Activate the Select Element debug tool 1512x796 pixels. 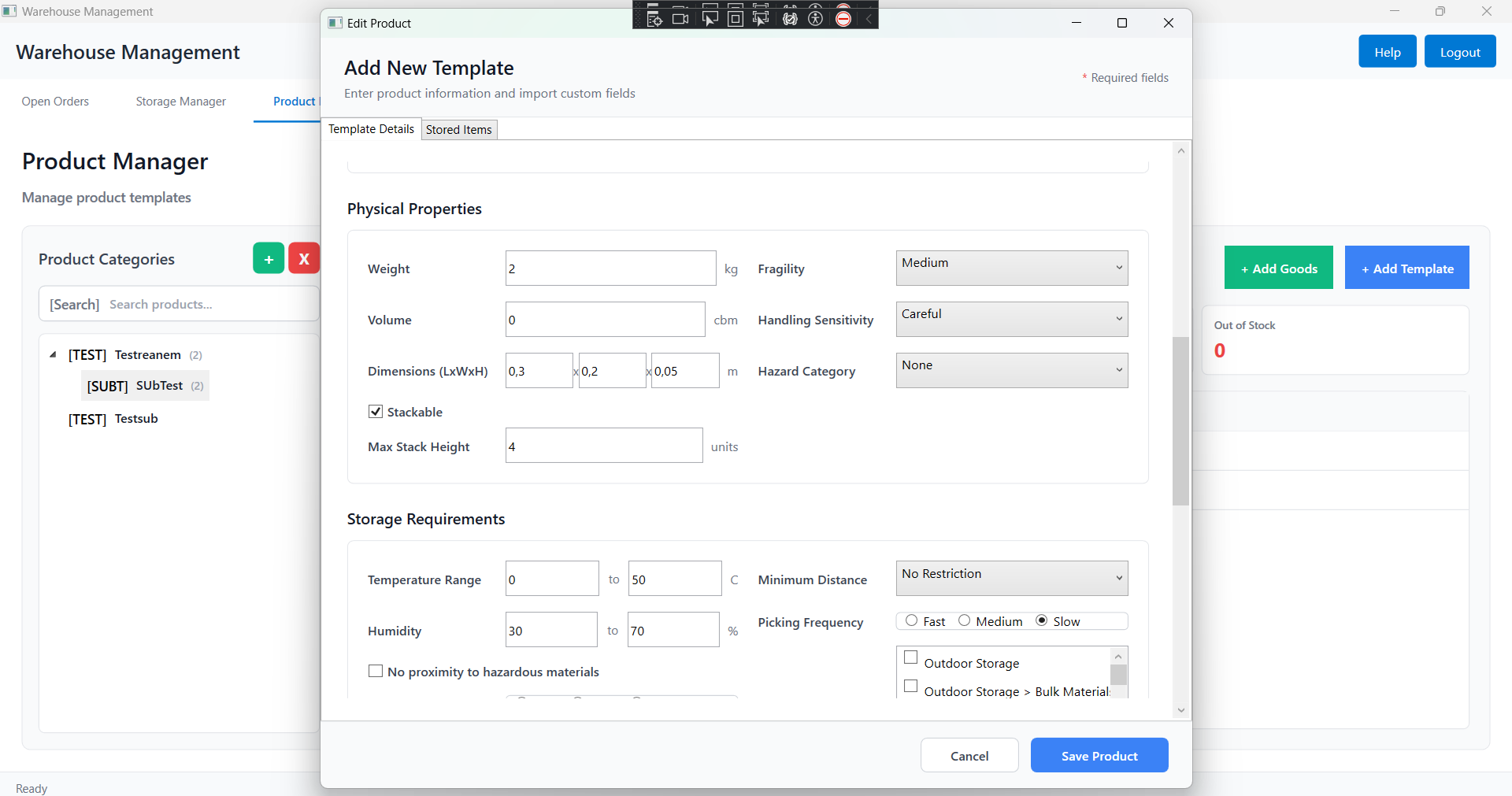709,18
